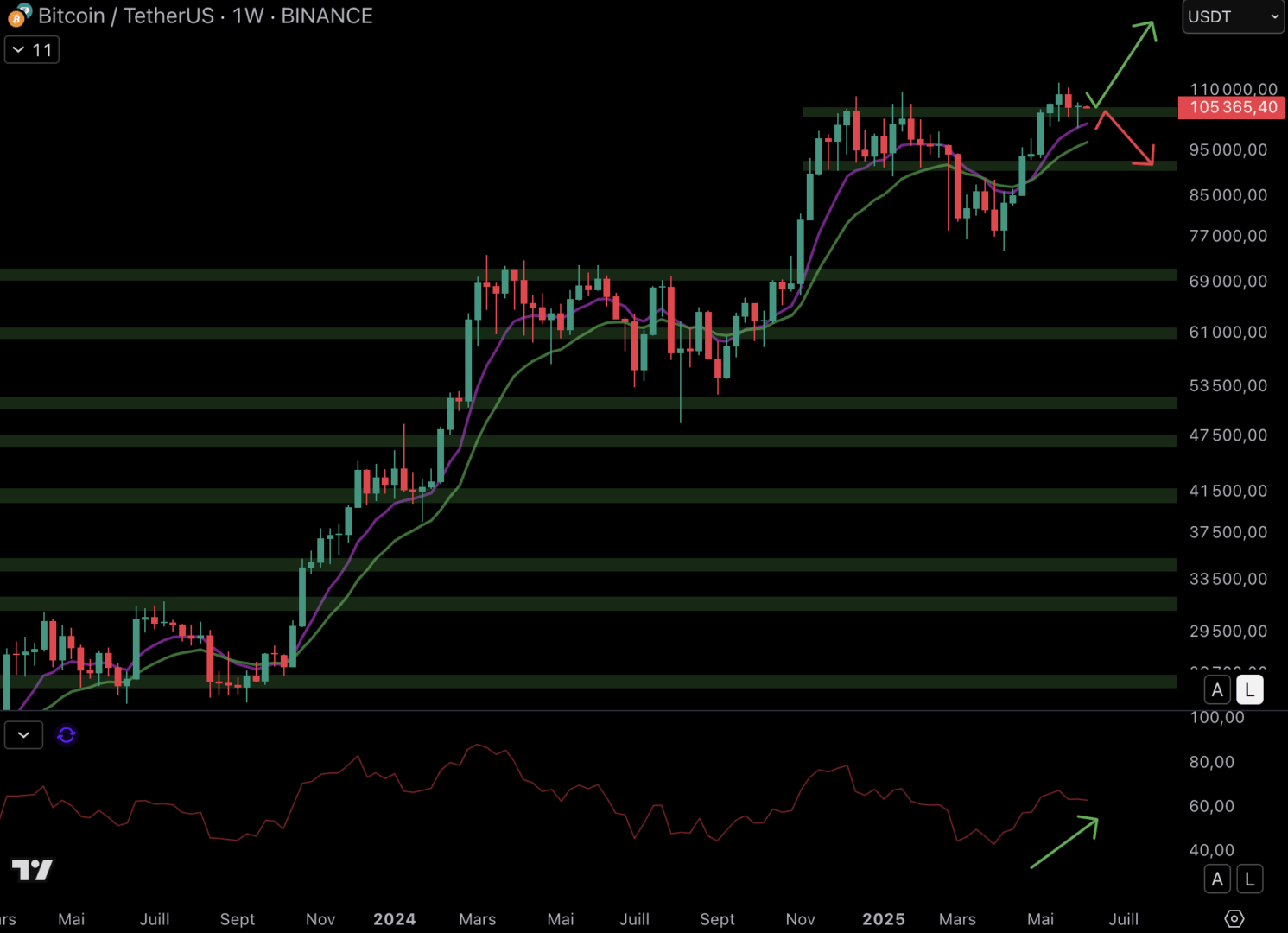Screen dimensions: 1288x933
Task: Click the 53 500,00 price axis label
Action: (x=1228, y=385)
